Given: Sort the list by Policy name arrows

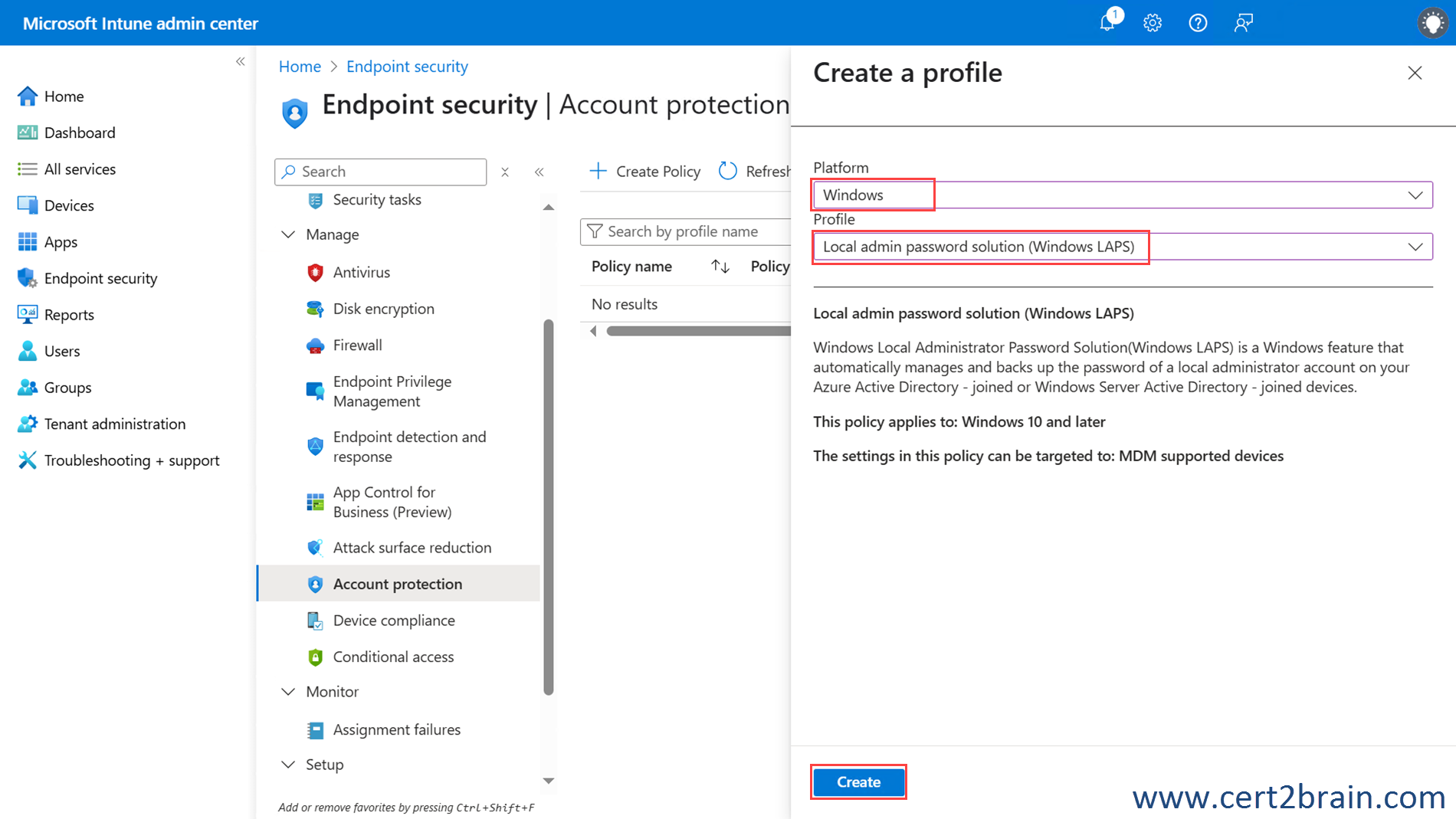Looking at the screenshot, I should pos(720,266).
